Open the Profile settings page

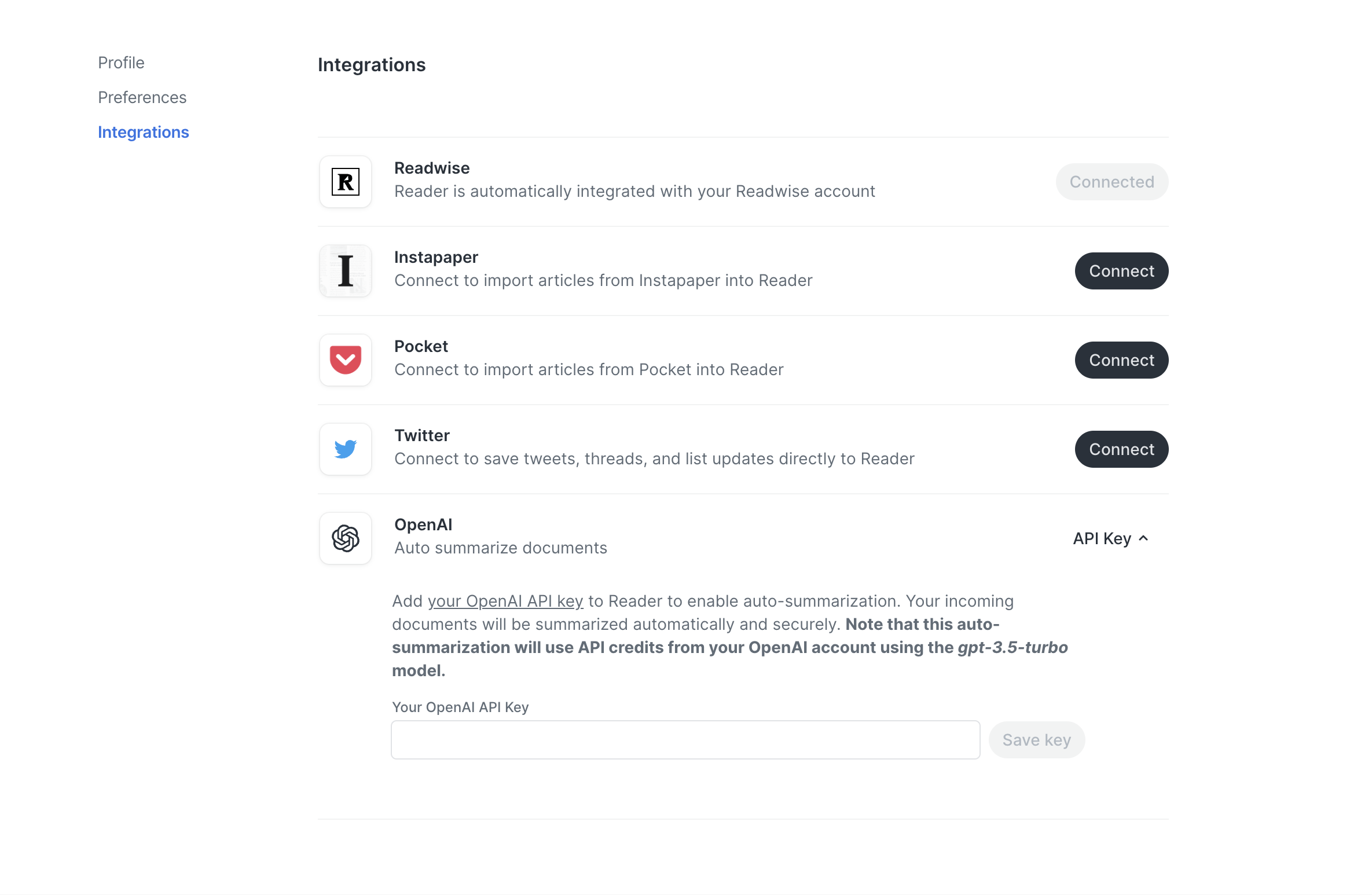point(121,63)
